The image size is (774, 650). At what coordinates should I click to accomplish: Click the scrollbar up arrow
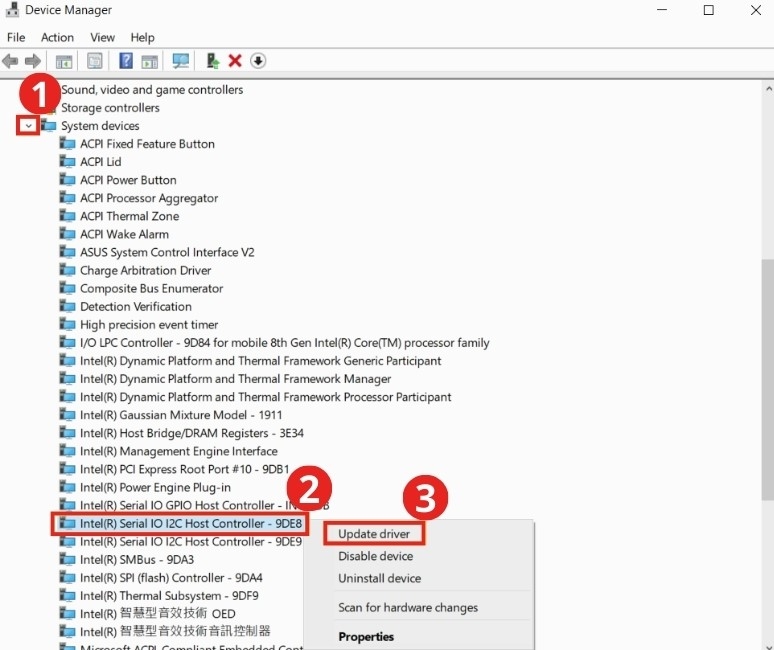pyautogui.click(x=769, y=89)
